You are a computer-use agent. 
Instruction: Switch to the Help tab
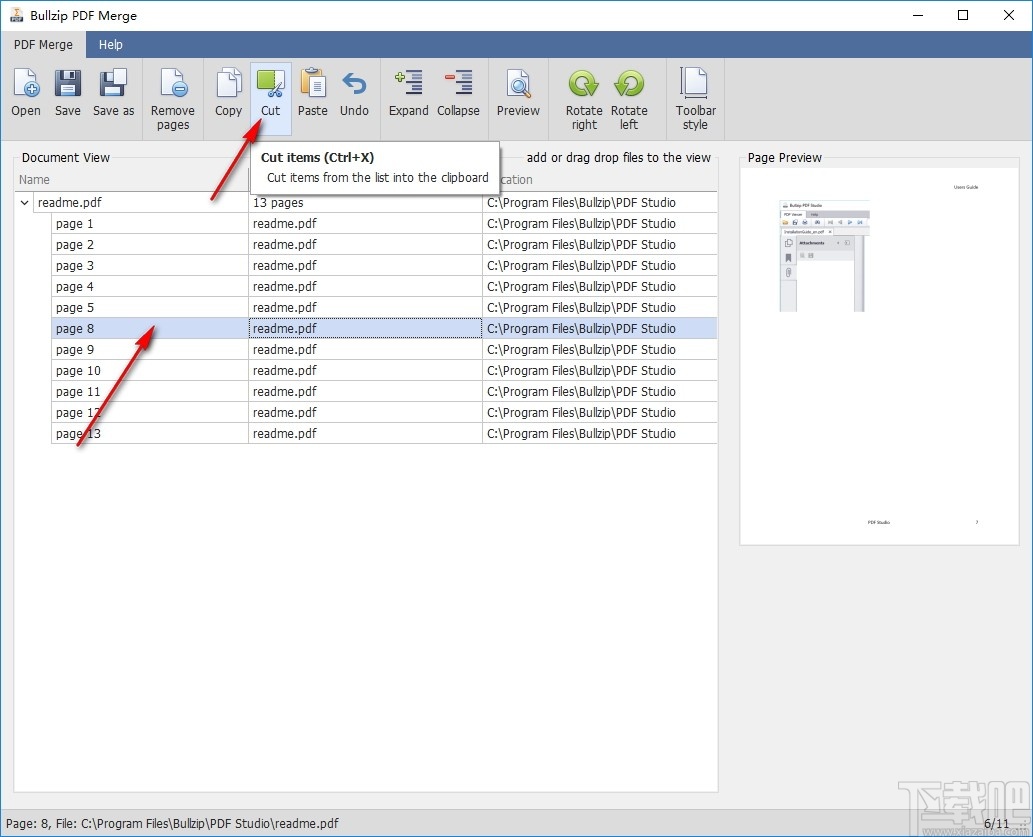110,44
